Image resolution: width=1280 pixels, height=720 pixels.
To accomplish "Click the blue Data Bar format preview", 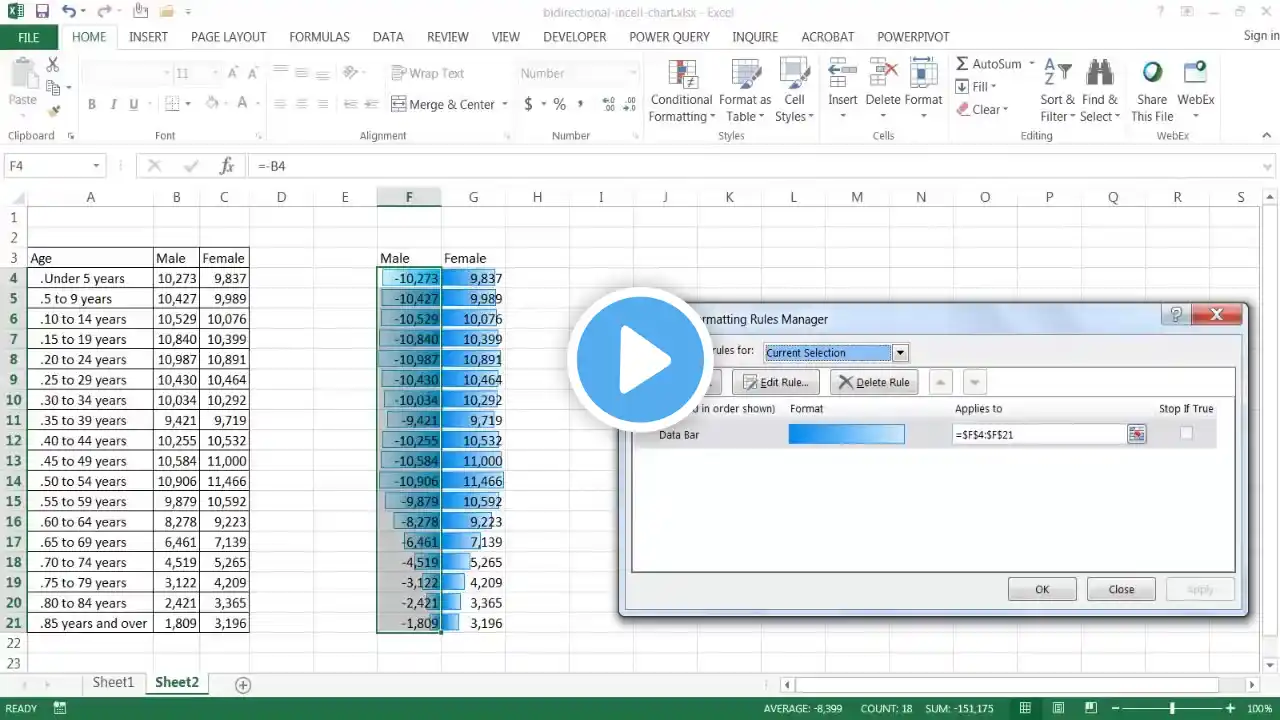I will tap(846, 434).
